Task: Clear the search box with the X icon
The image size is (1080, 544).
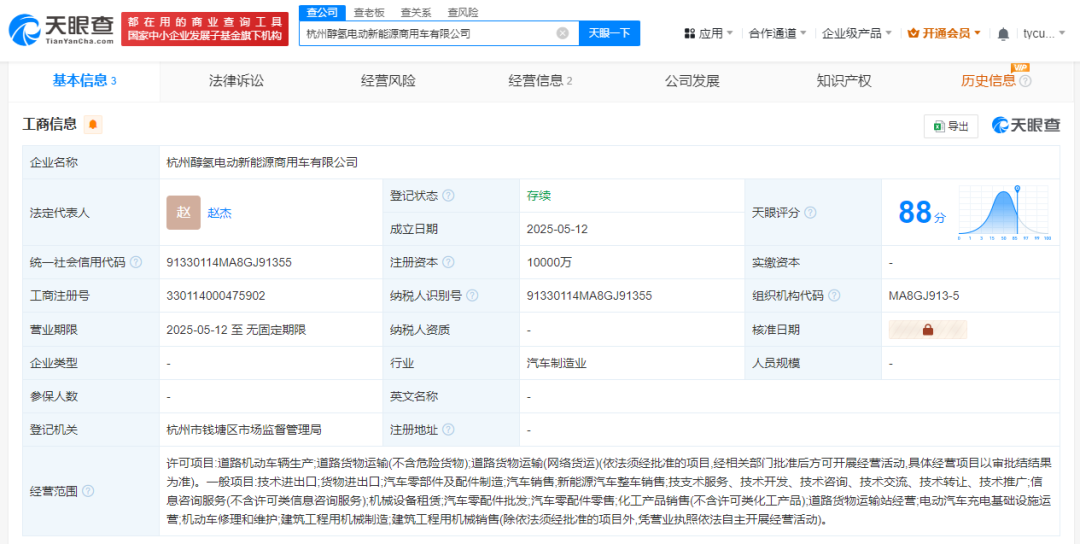Action: (562, 33)
